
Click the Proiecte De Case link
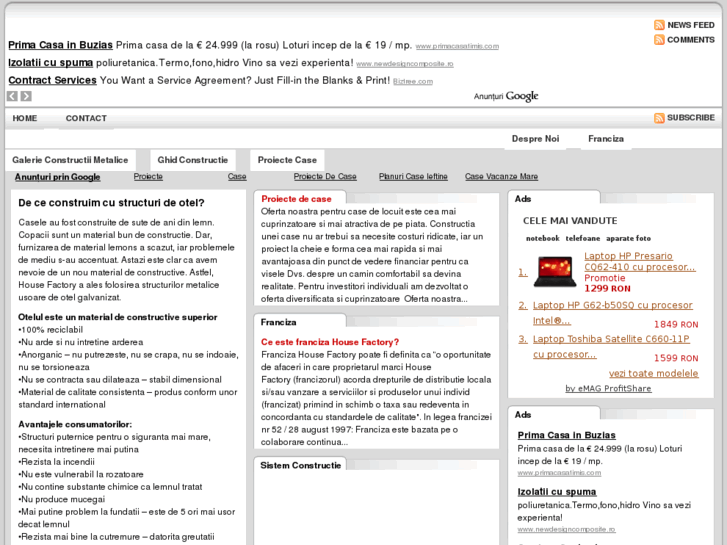(325, 177)
